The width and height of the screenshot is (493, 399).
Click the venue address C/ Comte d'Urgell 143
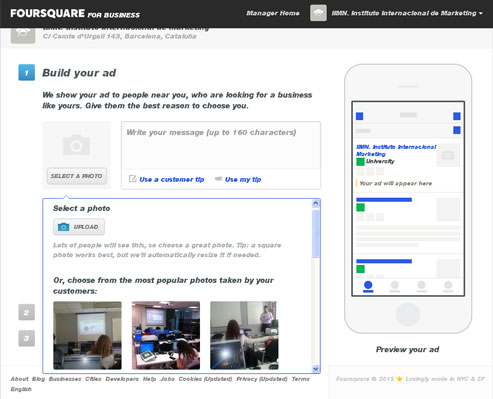119,36
